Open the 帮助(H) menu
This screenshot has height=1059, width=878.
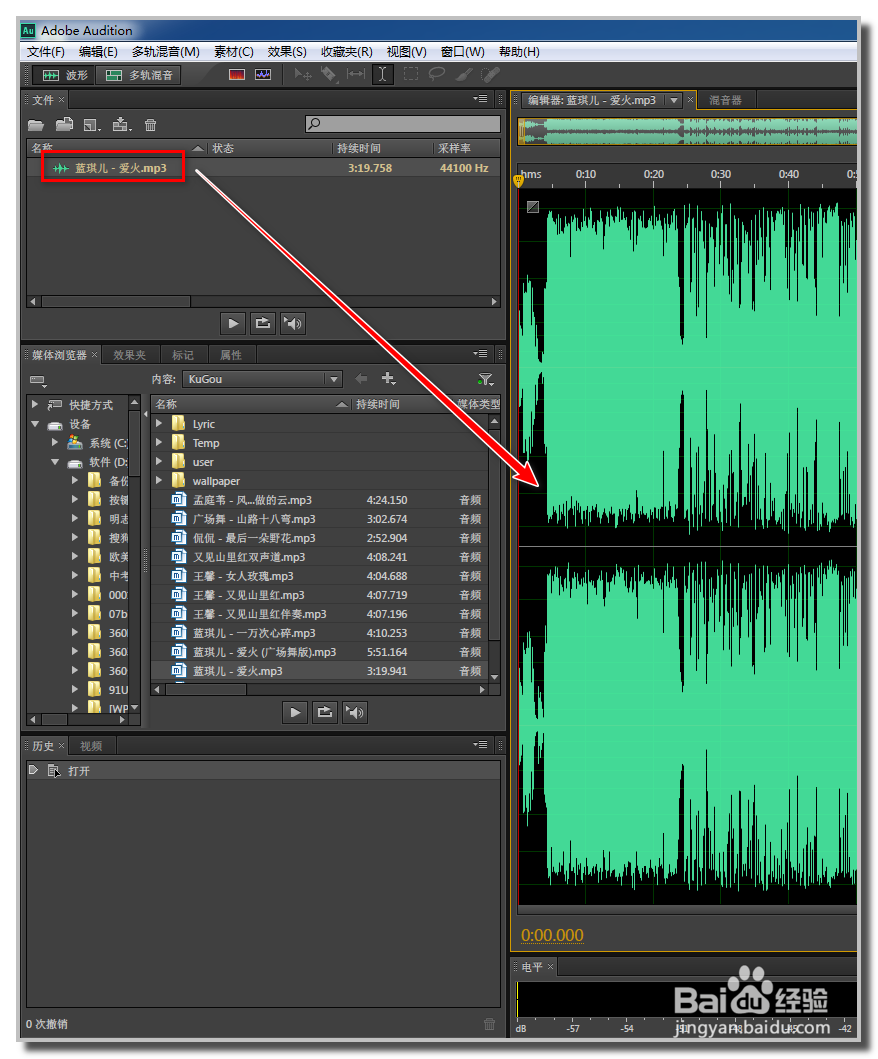(x=519, y=52)
